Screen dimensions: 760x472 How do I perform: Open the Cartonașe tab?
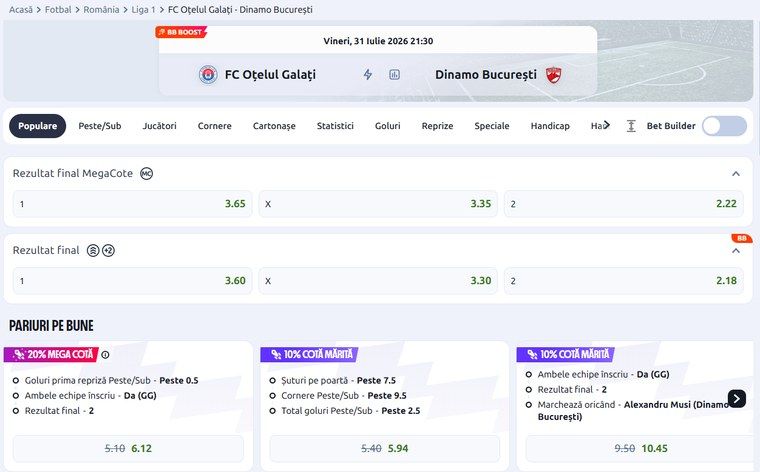tap(274, 126)
